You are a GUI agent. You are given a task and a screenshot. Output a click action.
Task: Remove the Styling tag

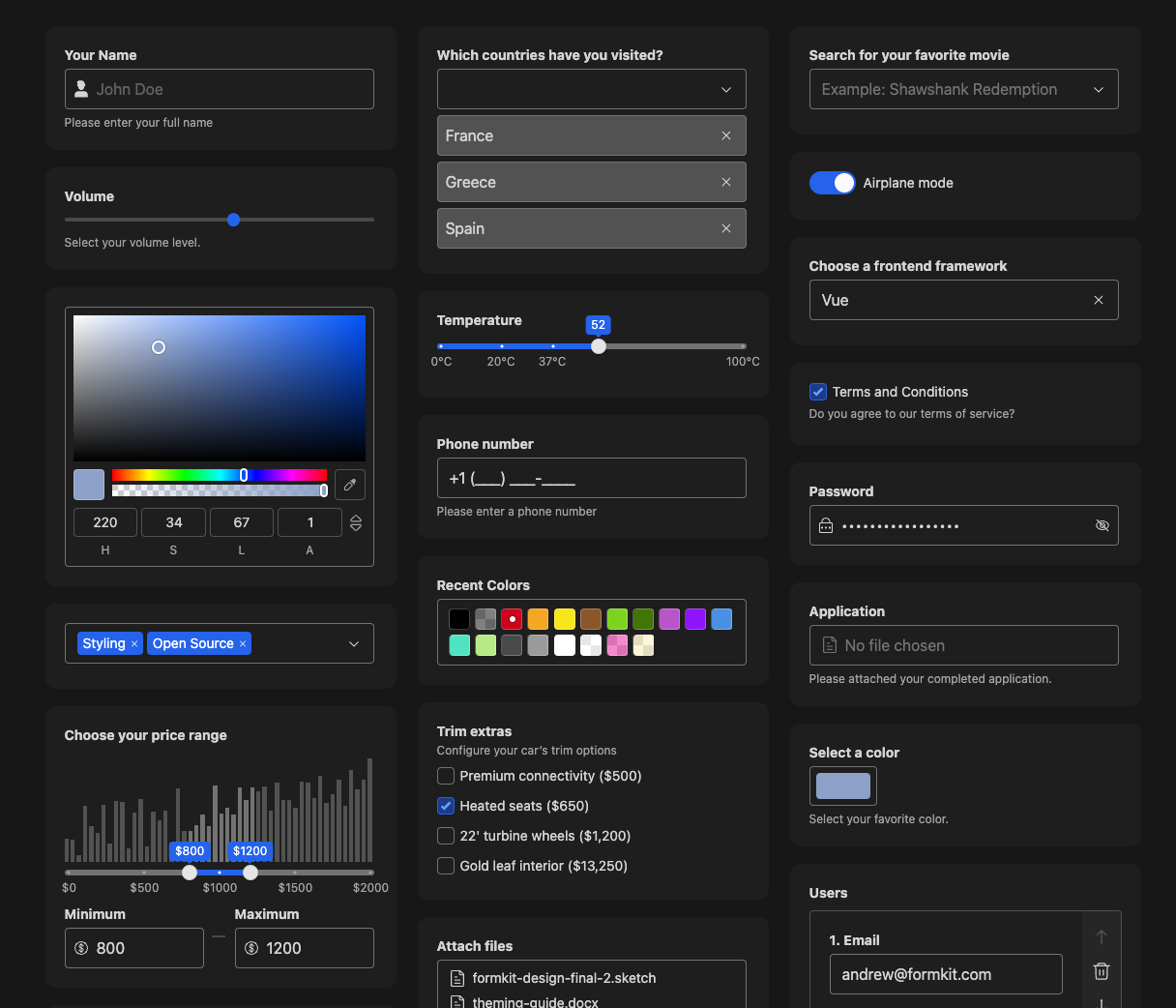click(x=134, y=644)
